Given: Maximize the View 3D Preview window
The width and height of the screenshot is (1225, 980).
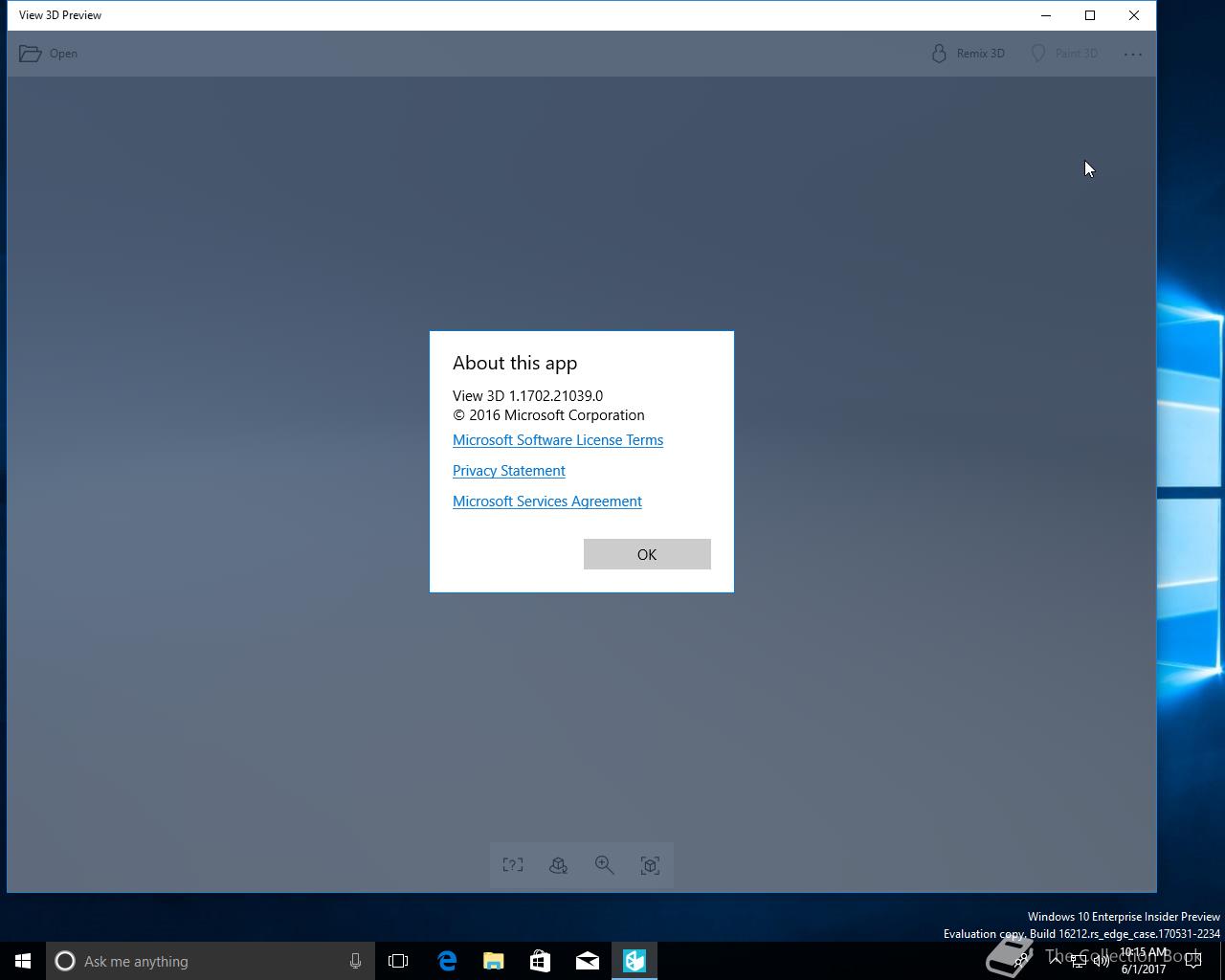Looking at the screenshot, I should pos(1090,15).
